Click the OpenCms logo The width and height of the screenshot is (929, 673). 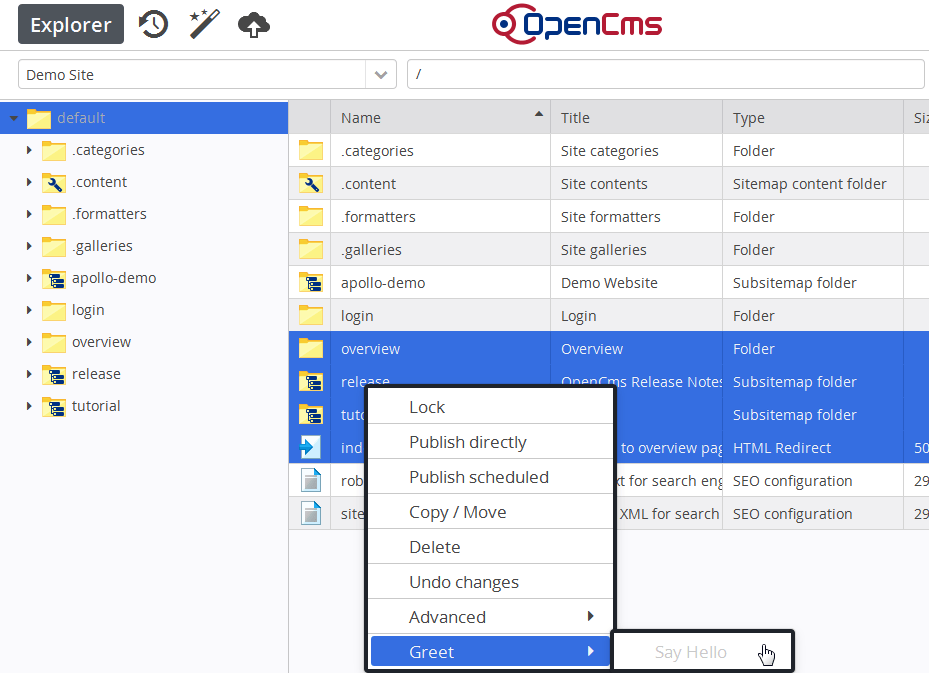tap(576, 24)
